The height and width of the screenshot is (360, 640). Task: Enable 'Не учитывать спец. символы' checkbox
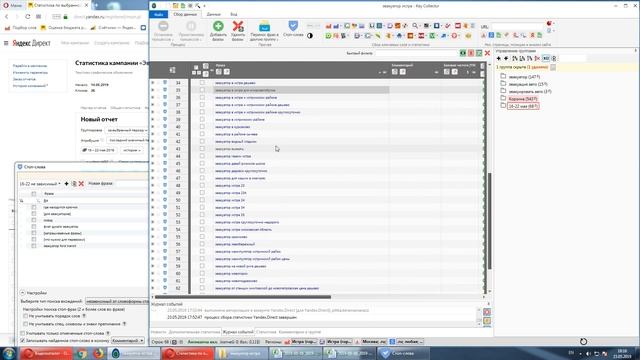click(25, 324)
